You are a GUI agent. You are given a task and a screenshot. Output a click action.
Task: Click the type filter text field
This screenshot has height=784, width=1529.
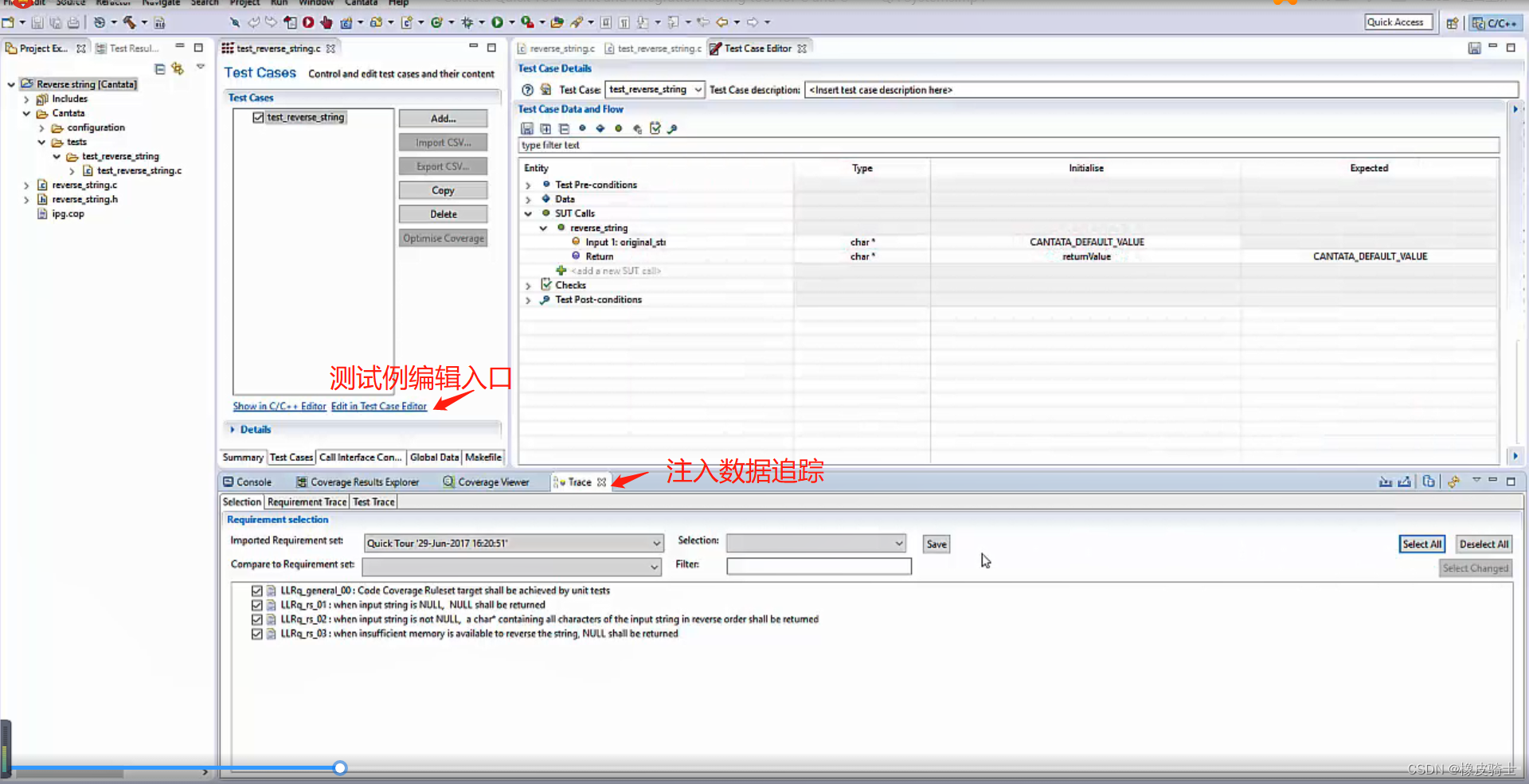tap(1009, 145)
